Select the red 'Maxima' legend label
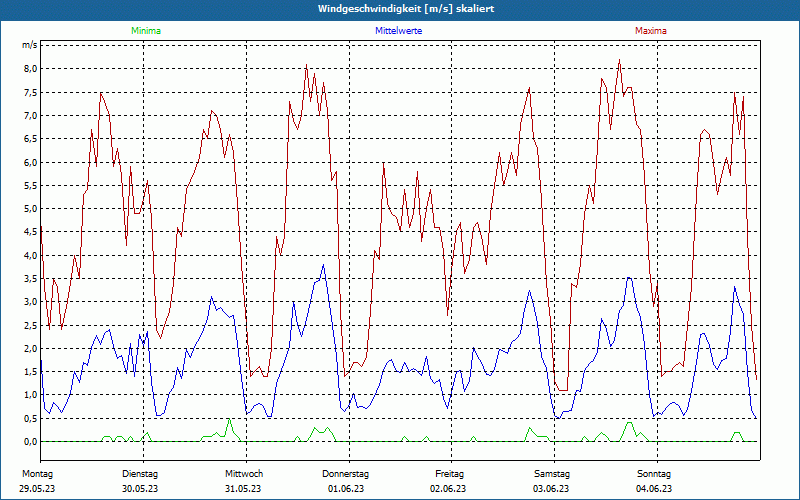800x500 pixels. (x=651, y=31)
